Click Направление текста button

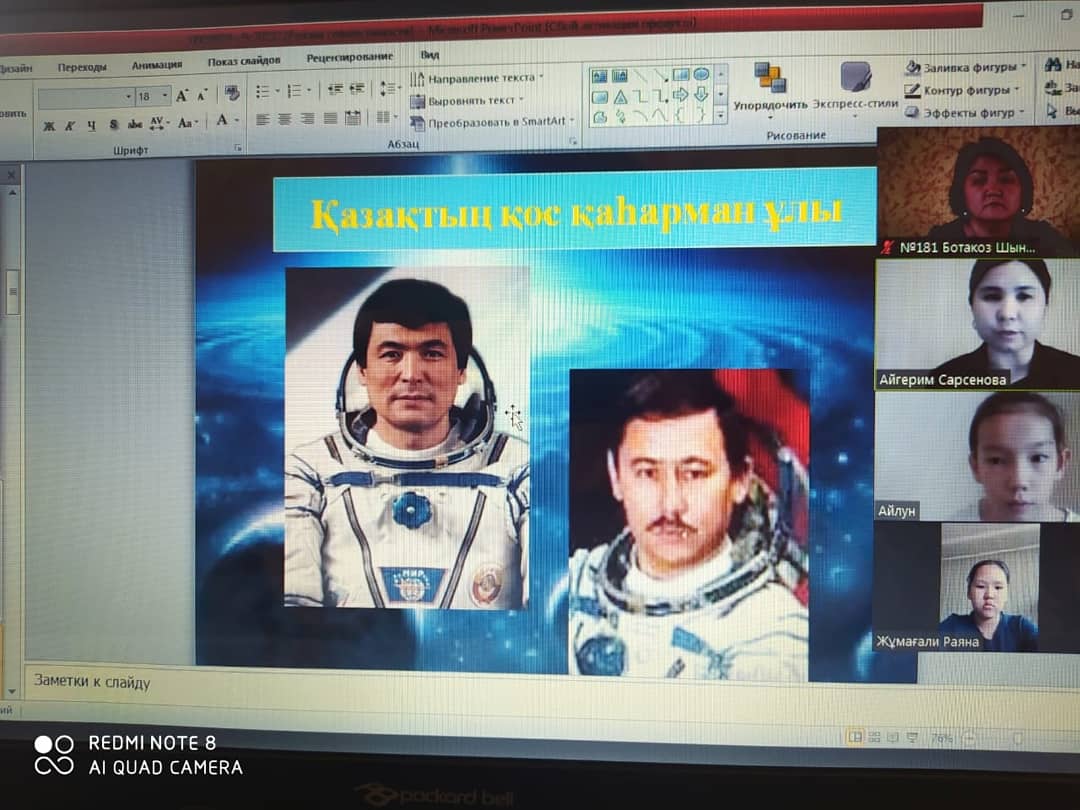coord(477,79)
